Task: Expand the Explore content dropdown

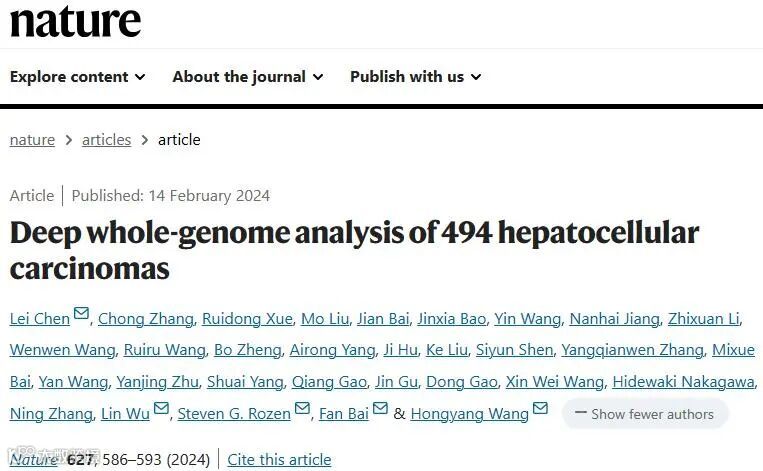Action: [77, 76]
